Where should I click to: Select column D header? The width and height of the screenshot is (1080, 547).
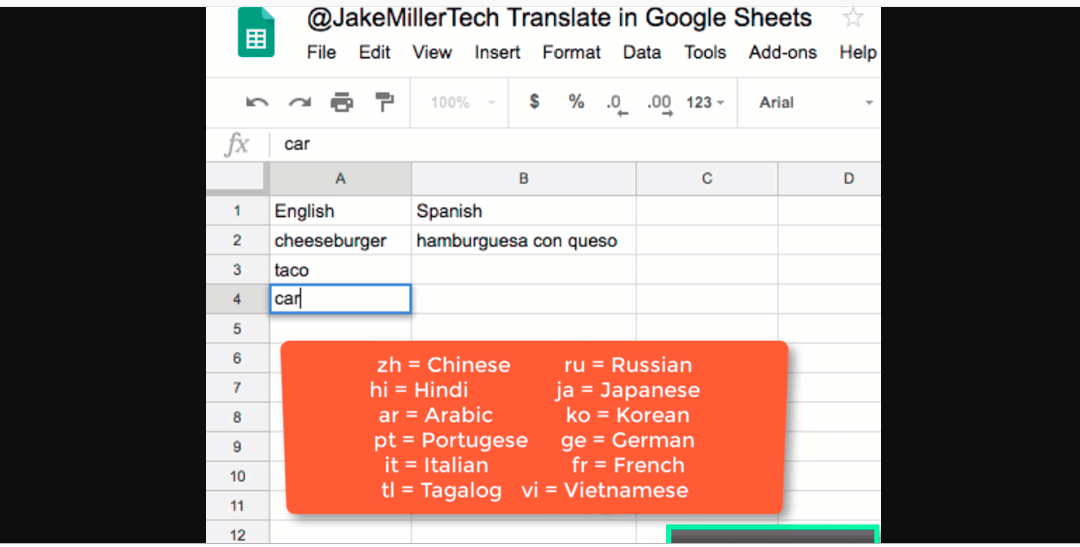pos(829,179)
